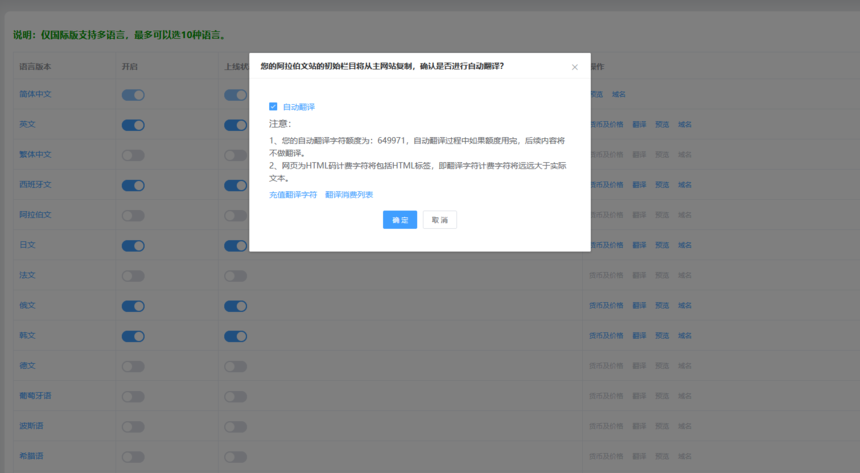Close the auto-translate dialog with the X
Screen dimensions: 860x473
point(574,67)
